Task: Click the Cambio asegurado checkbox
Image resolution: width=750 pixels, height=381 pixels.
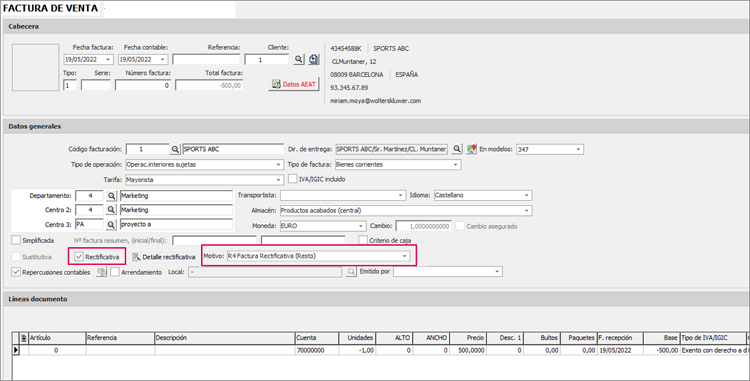Action: tap(460, 226)
